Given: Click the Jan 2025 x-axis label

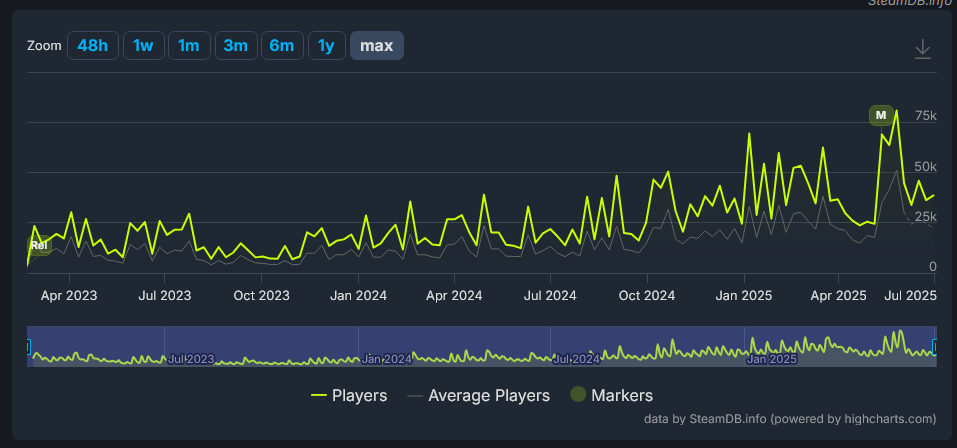Looking at the screenshot, I should point(744,295).
